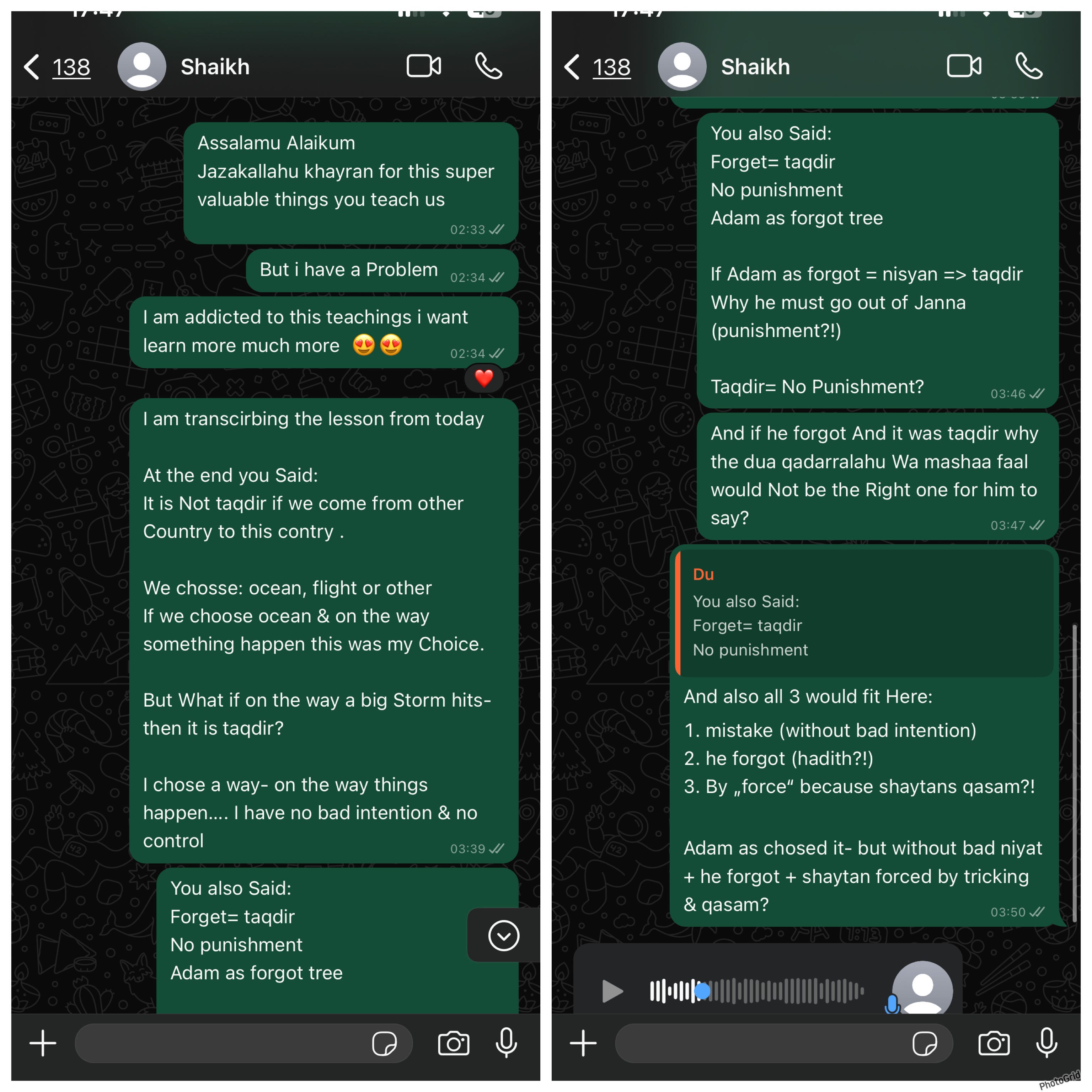Tap the video call icon in the right chat
The image size is (1092, 1092).
point(964,66)
